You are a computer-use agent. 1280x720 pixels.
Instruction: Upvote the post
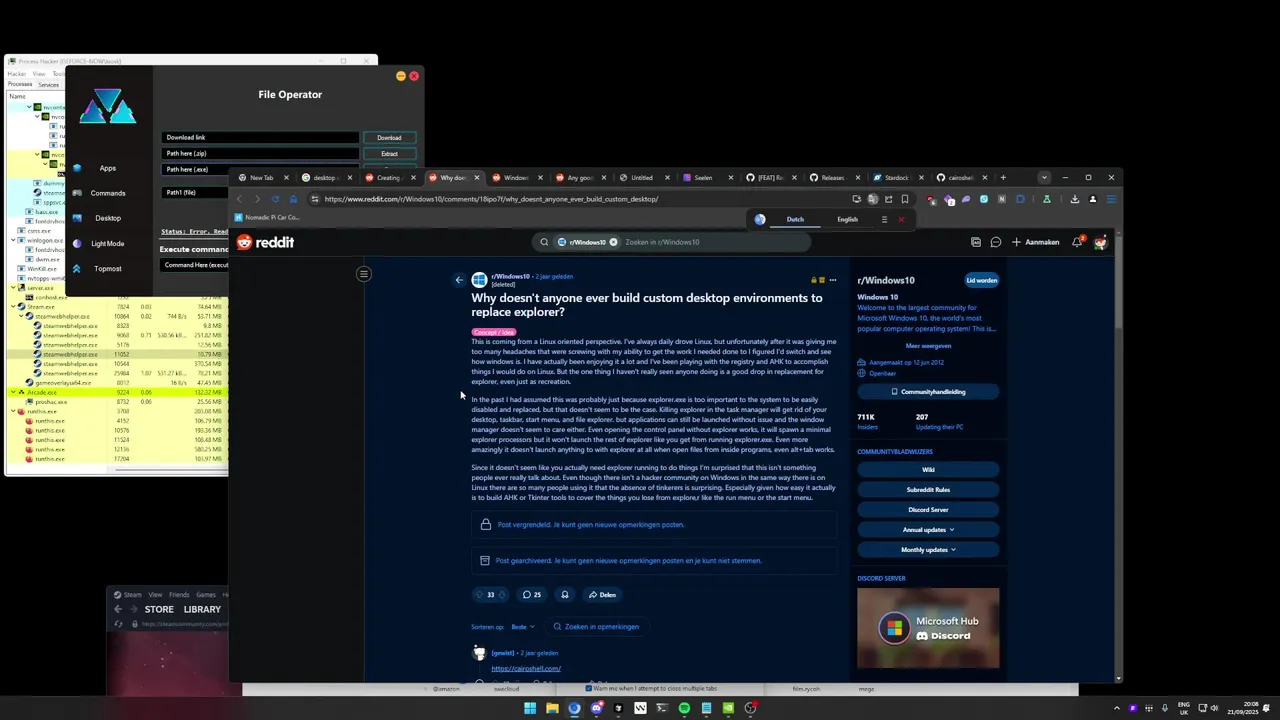[478, 595]
